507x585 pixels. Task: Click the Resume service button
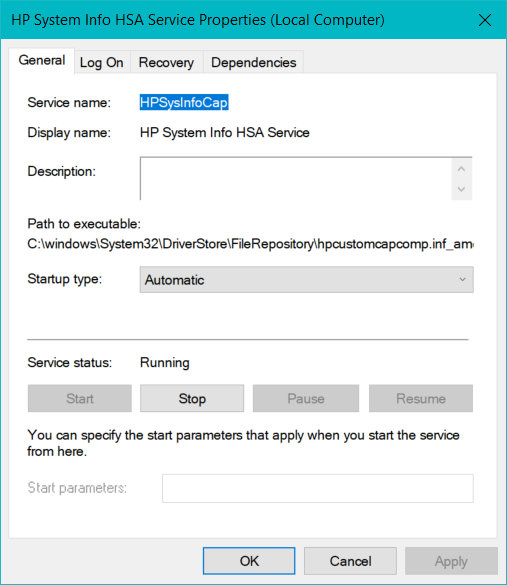421,398
